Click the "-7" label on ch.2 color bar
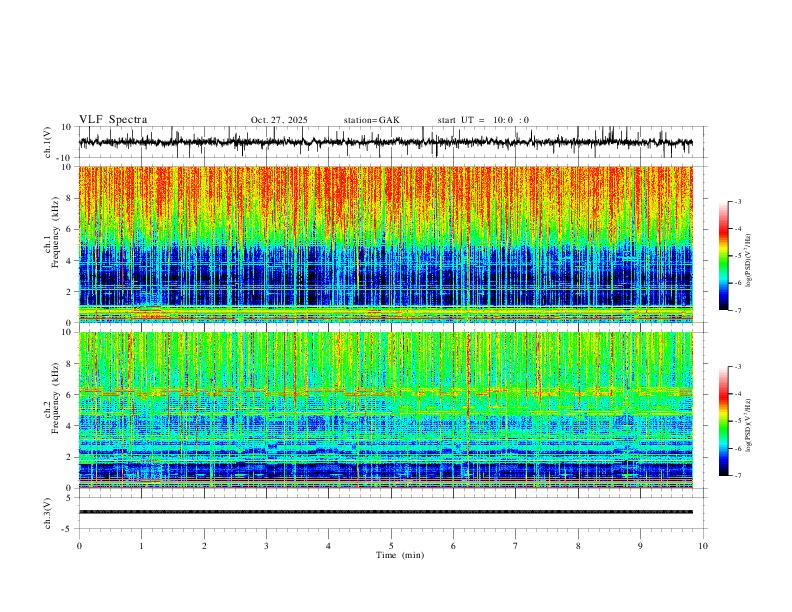 pos(737,476)
